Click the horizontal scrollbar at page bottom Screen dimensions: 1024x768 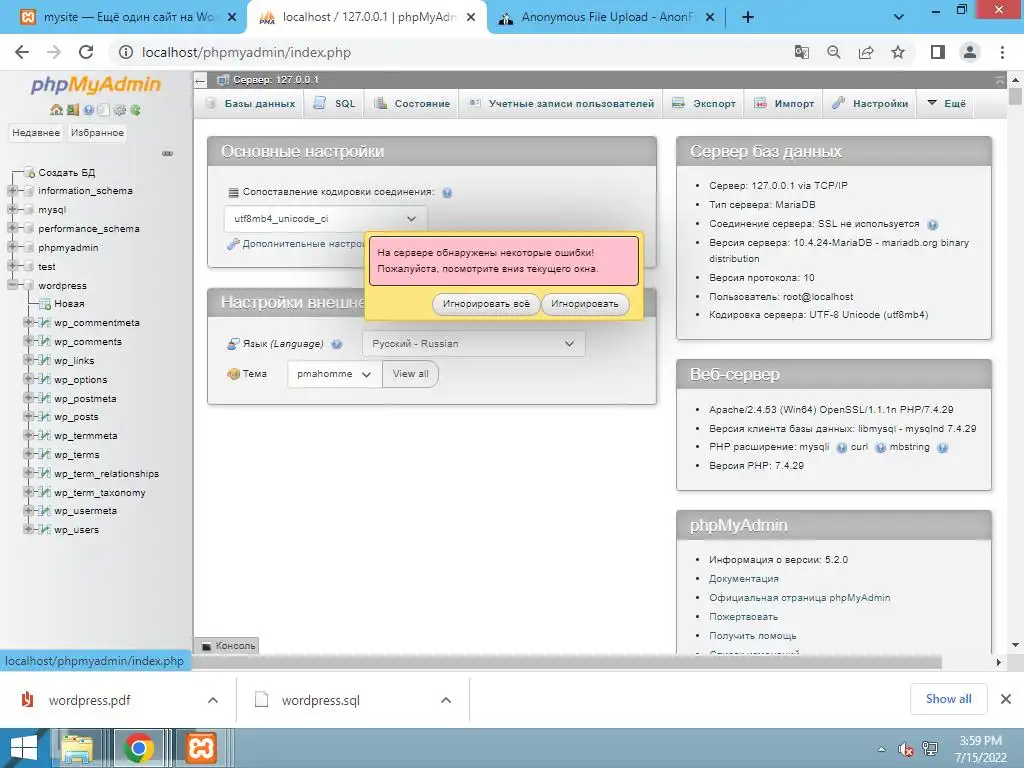tap(567, 662)
